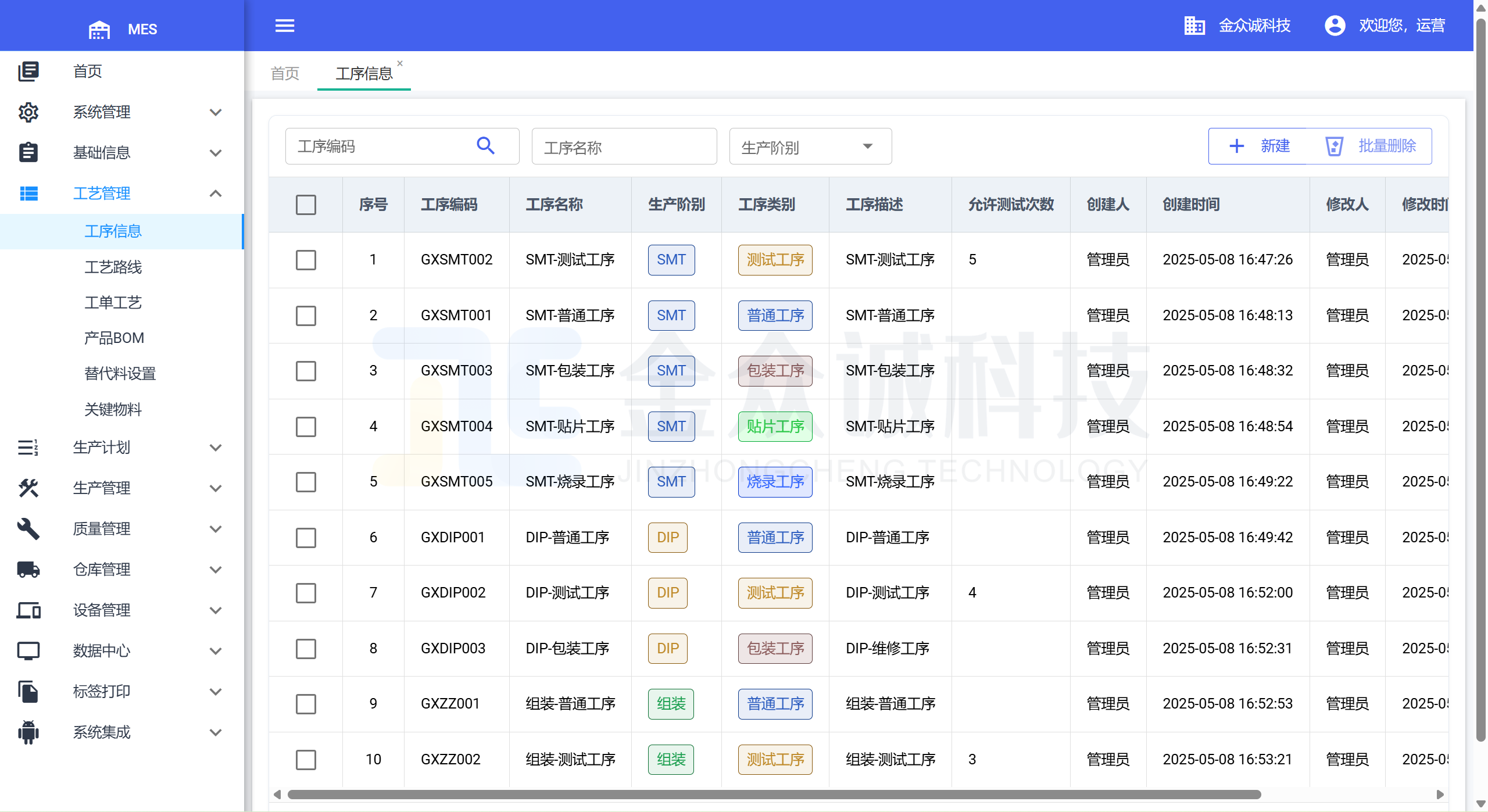Screen dimensions: 1488x812
Task: Close the 工序信息 tab
Action: tap(400, 63)
